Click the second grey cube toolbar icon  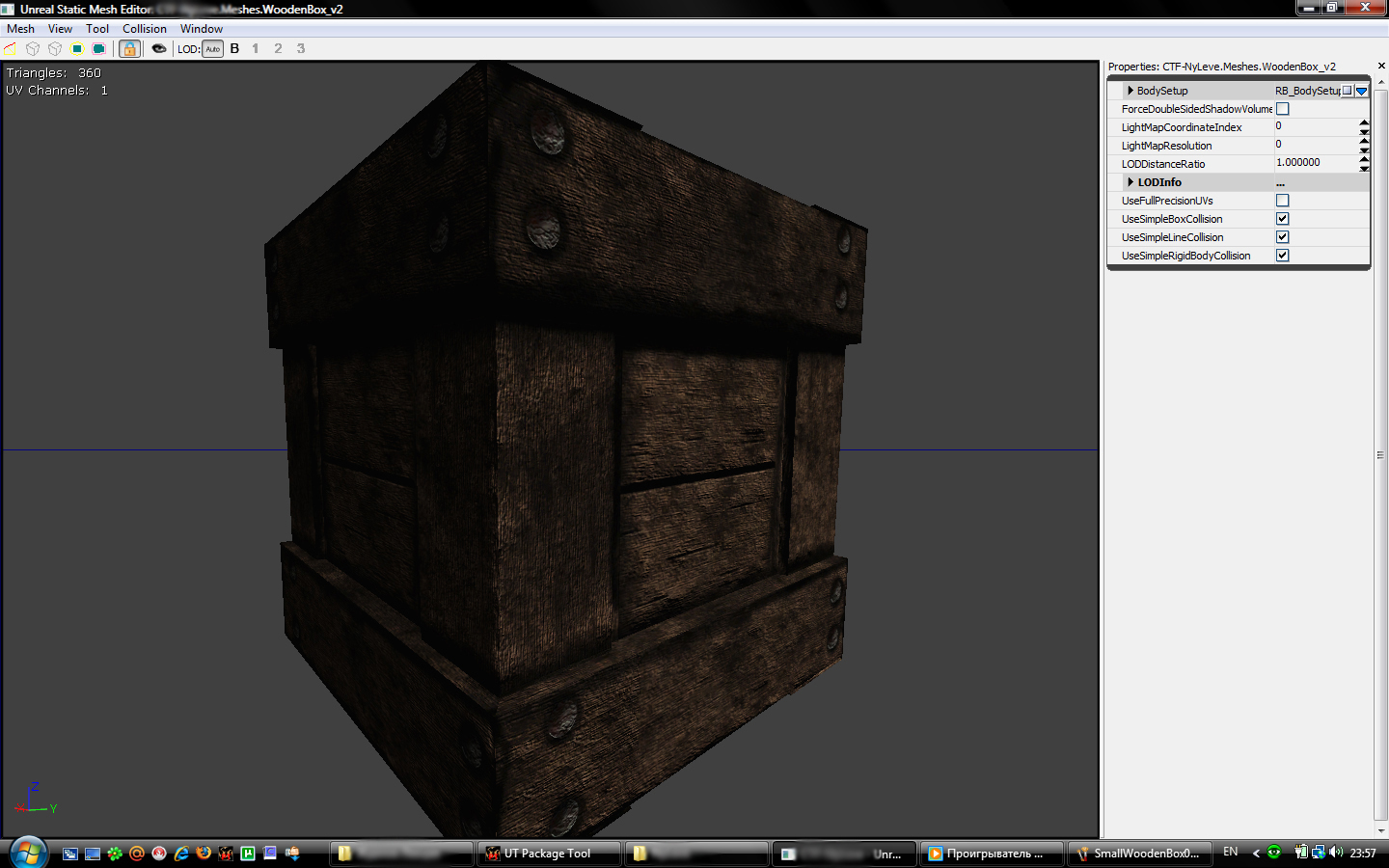[55, 48]
